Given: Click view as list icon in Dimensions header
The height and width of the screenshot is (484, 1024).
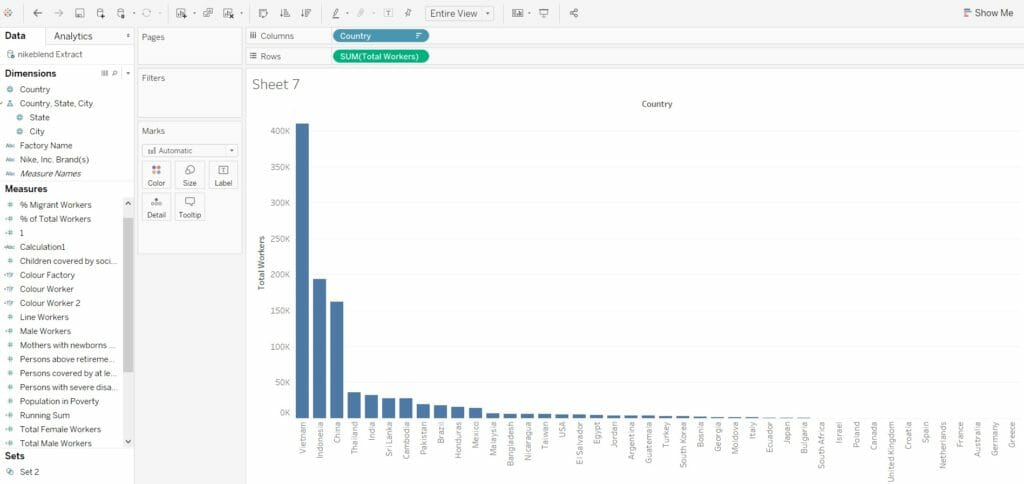Looking at the screenshot, I should (104, 73).
